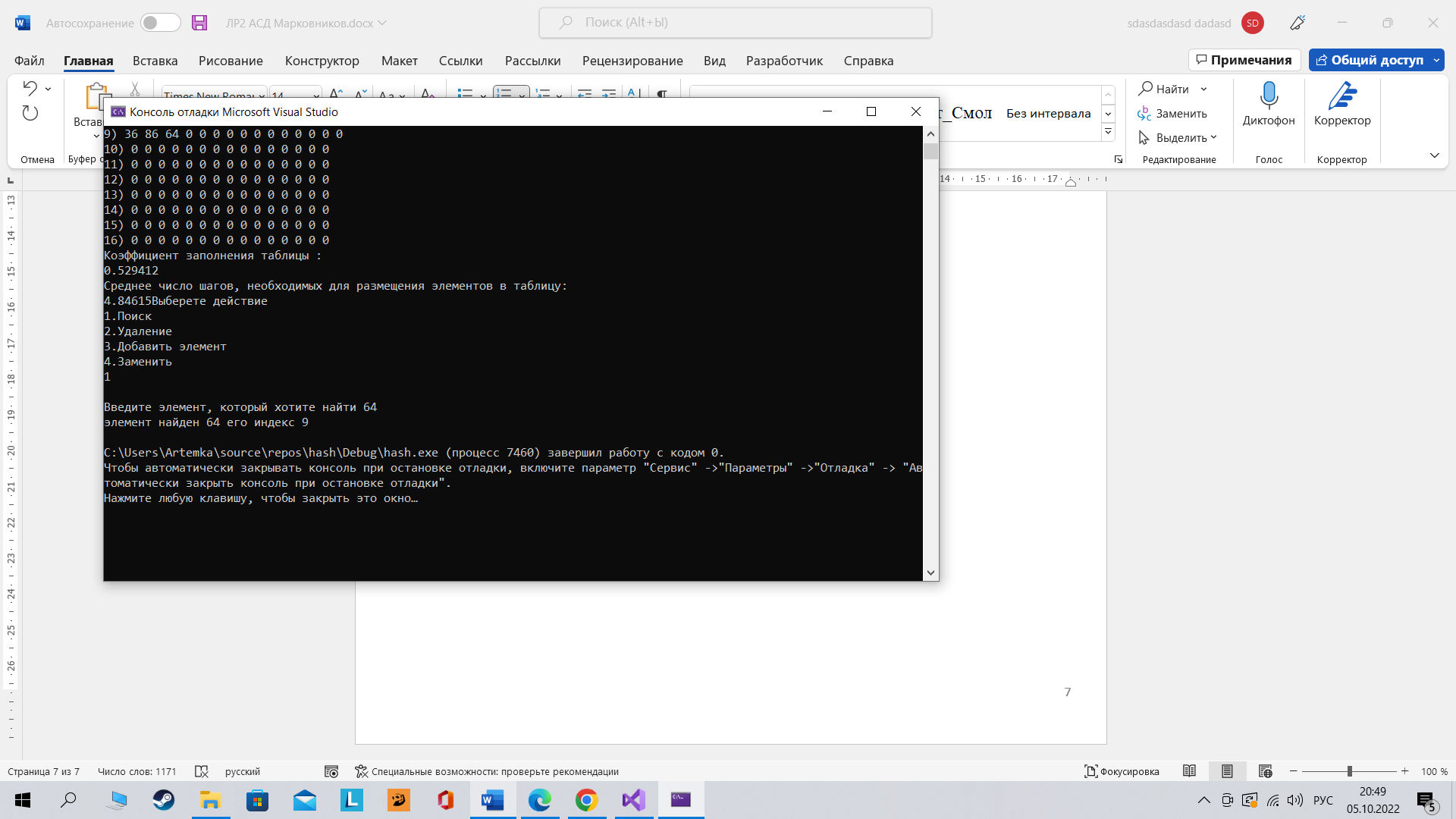Click the Save icon in title bar
The width and height of the screenshot is (1456, 819).
point(199,23)
